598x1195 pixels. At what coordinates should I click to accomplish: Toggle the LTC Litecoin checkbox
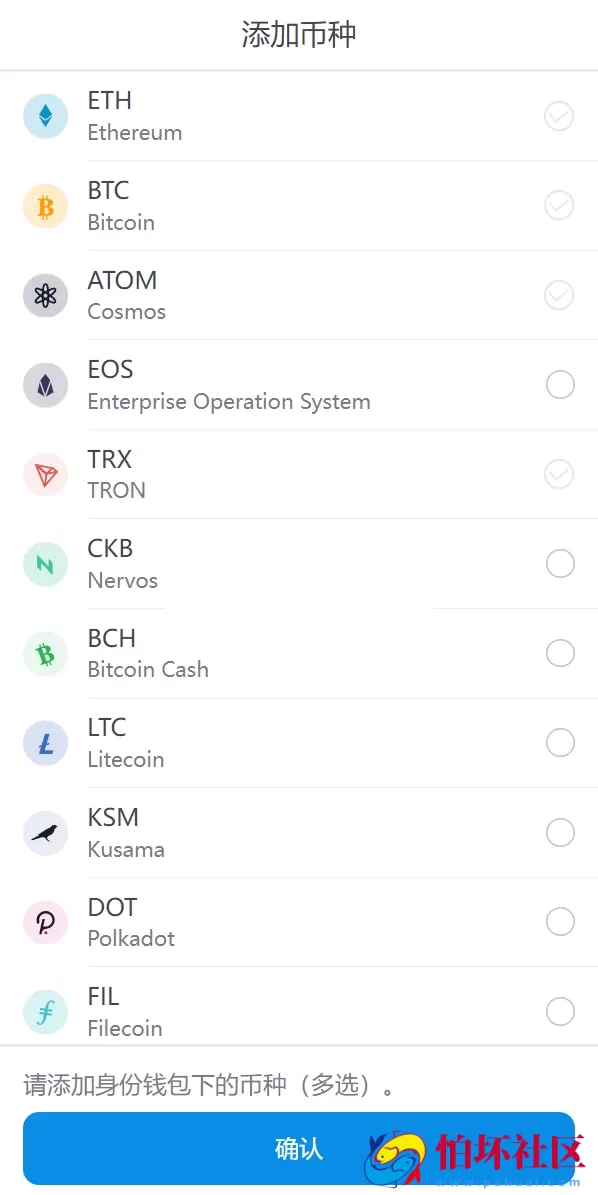pos(559,742)
